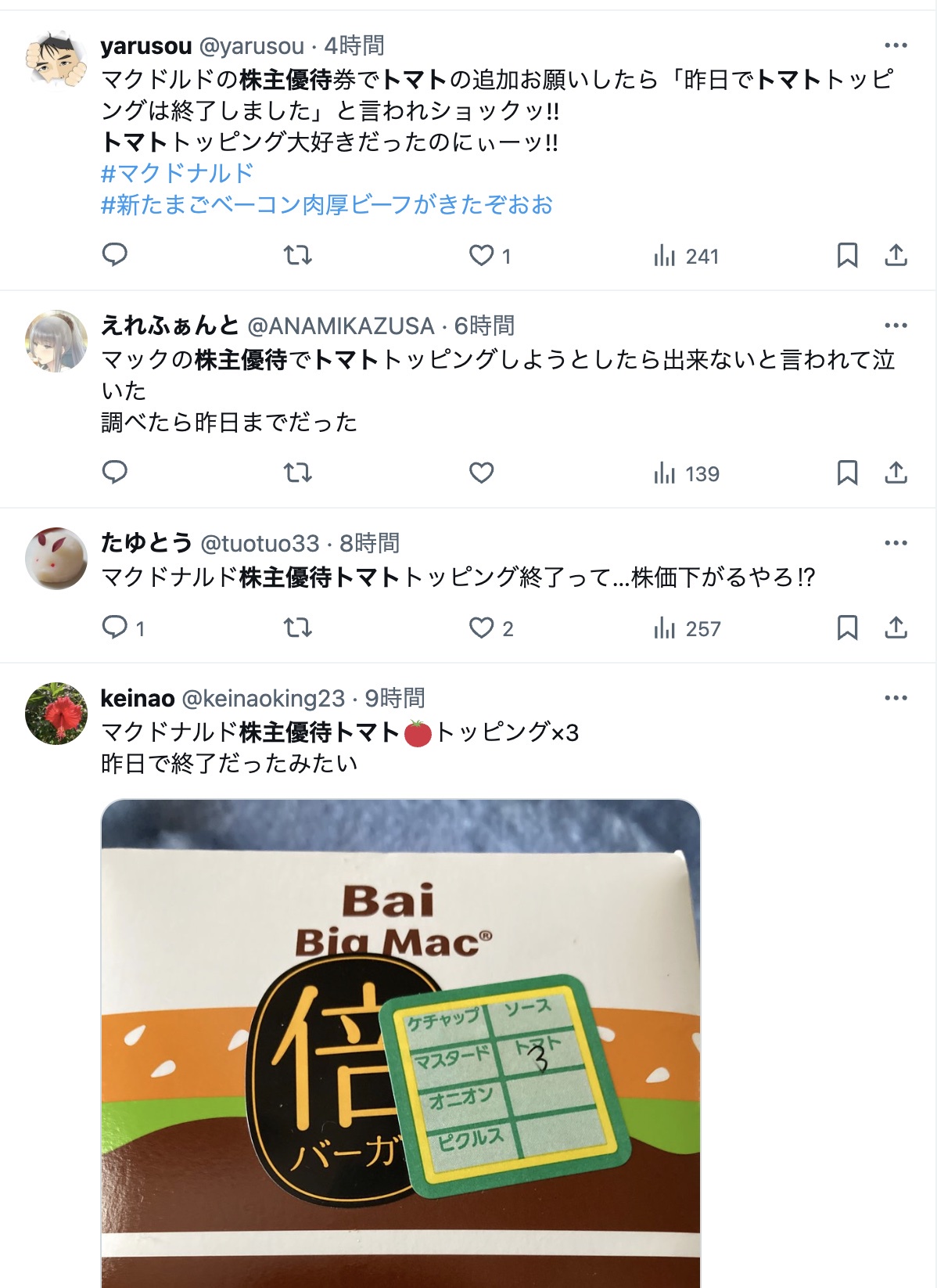The image size is (937, 1288).
Task: View analytics showing 139 views
Action: click(x=687, y=473)
